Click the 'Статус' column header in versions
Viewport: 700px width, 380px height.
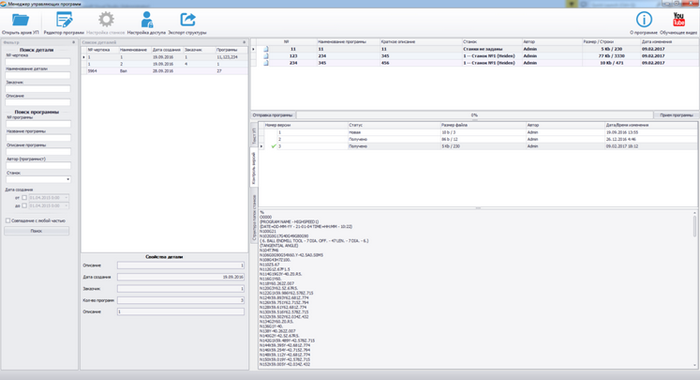click(x=394, y=125)
